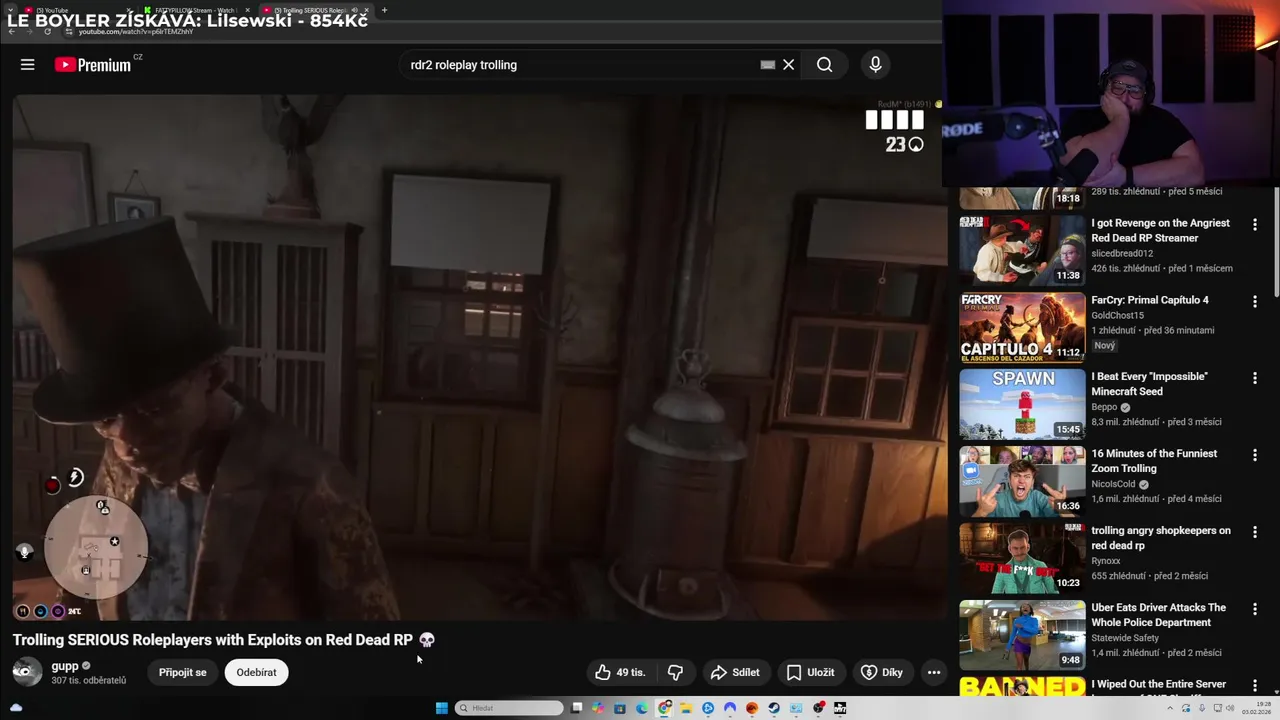
Task: Open NicolsCold channel link
Action: tap(1114, 485)
